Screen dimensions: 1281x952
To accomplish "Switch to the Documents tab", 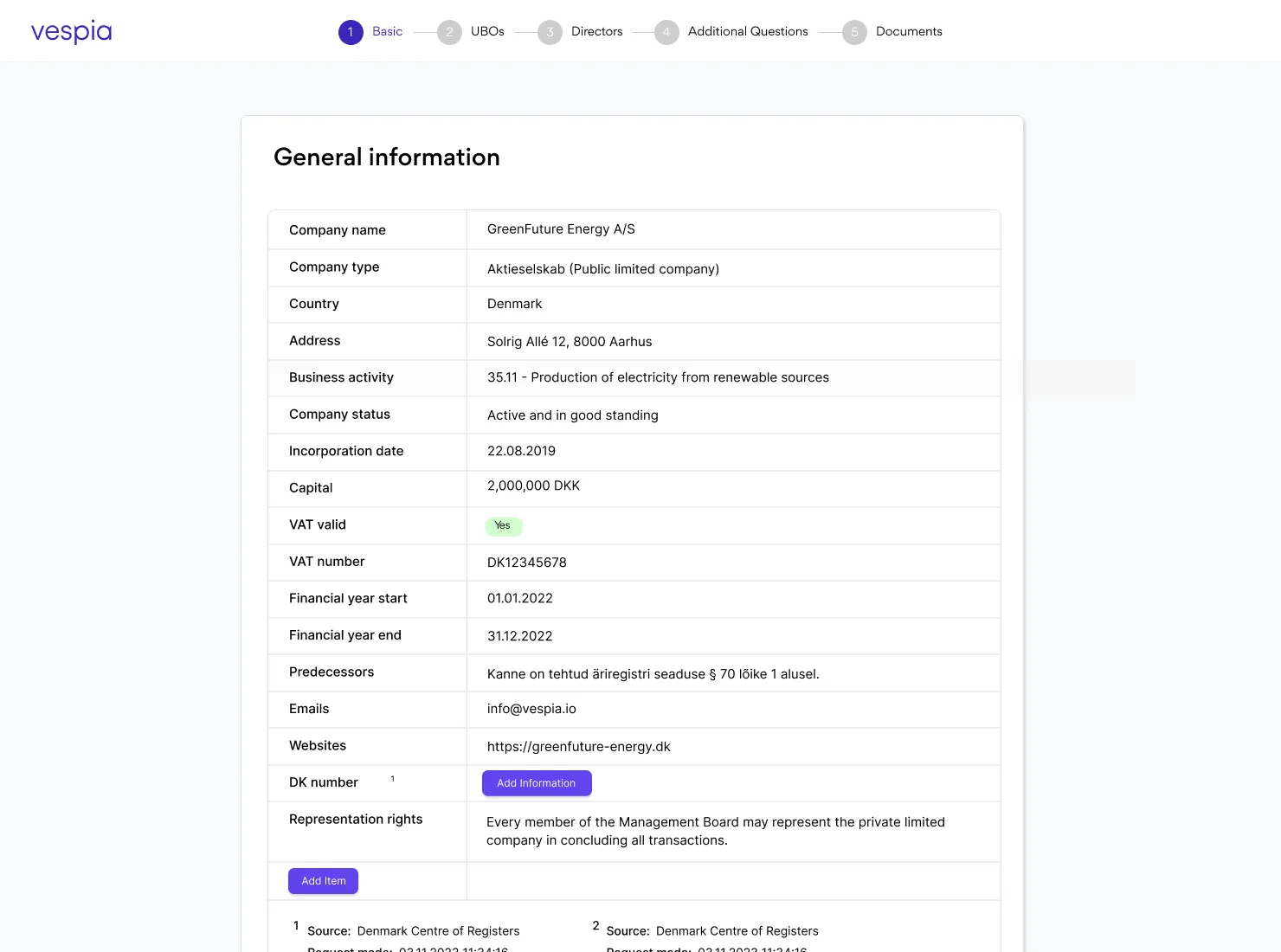I will click(908, 31).
